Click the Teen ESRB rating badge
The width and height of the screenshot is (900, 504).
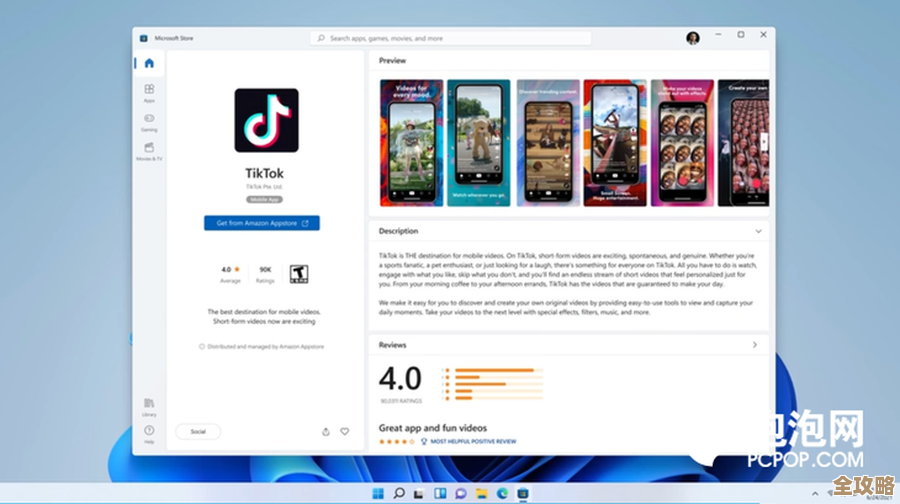(298, 273)
